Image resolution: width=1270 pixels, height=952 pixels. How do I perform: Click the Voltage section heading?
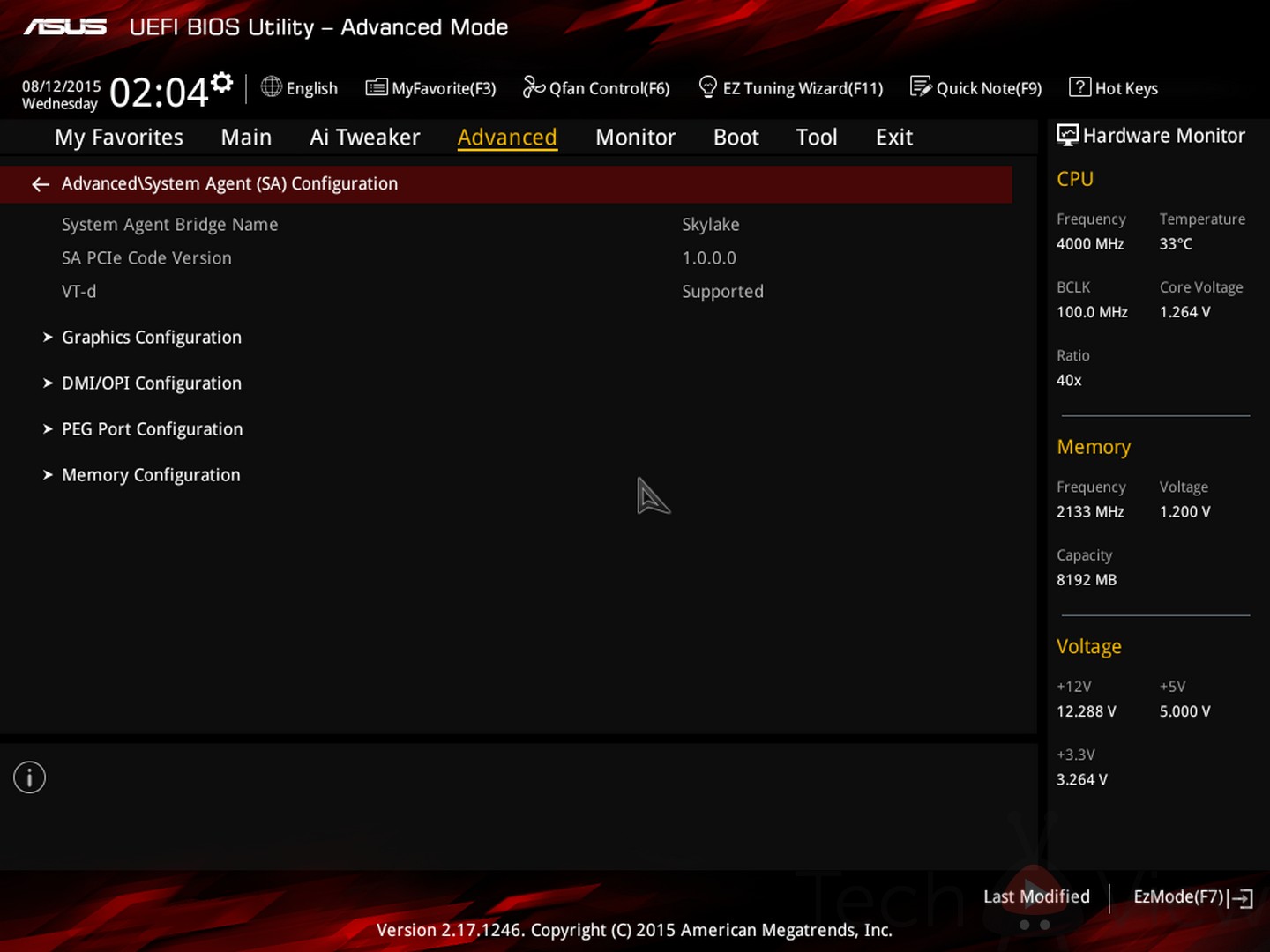click(1089, 646)
